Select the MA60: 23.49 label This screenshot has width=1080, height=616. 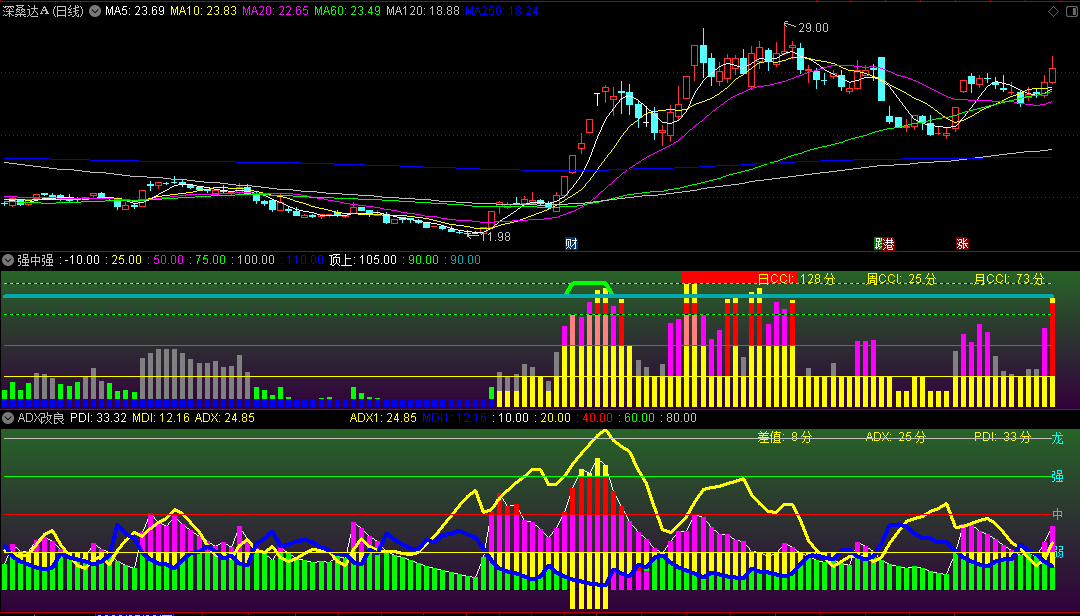click(347, 11)
